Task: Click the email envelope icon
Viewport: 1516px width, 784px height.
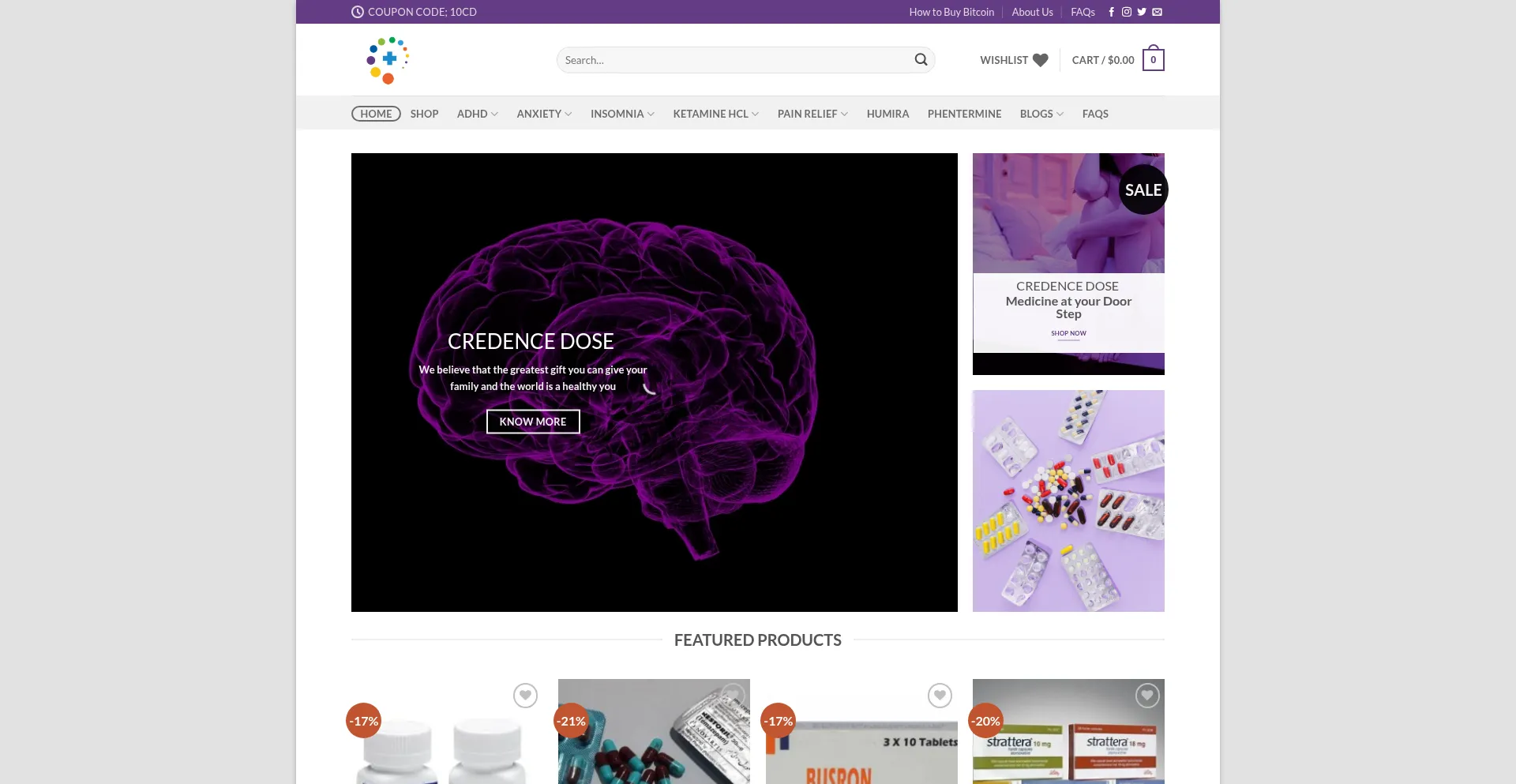Action: click(1157, 12)
